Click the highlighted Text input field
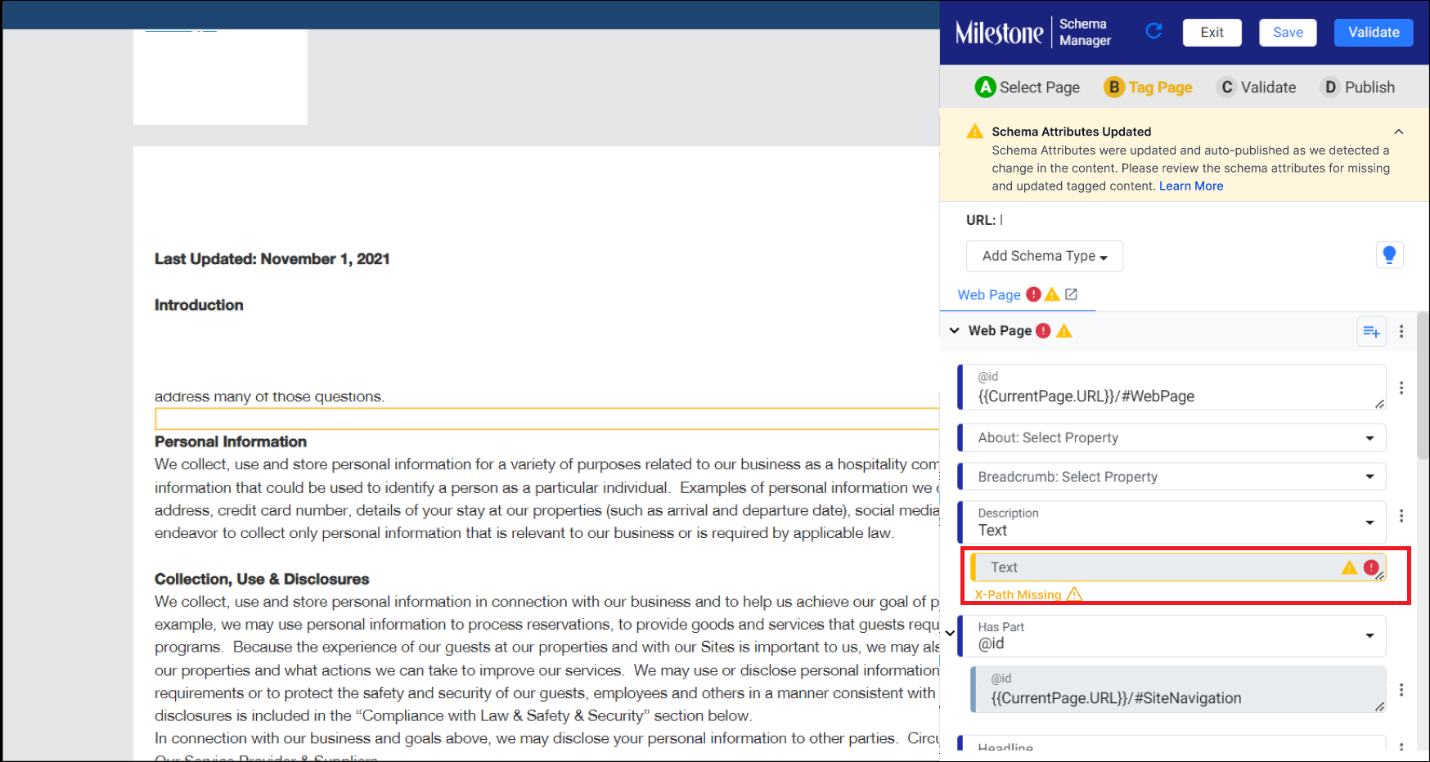Screen dimensions: 1430x762 tap(1178, 567)
